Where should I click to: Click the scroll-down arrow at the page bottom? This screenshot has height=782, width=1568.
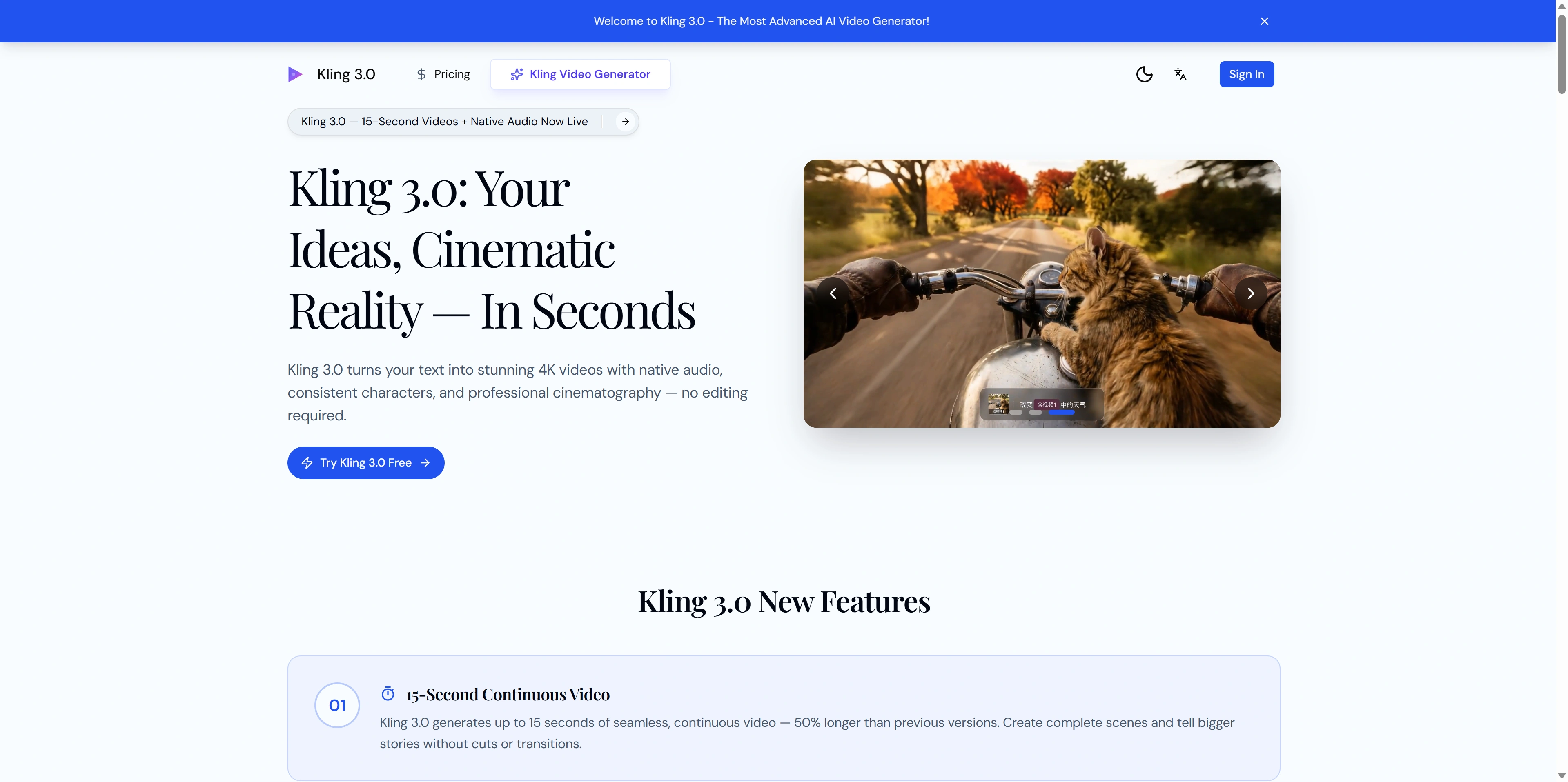coord(1561,775)
